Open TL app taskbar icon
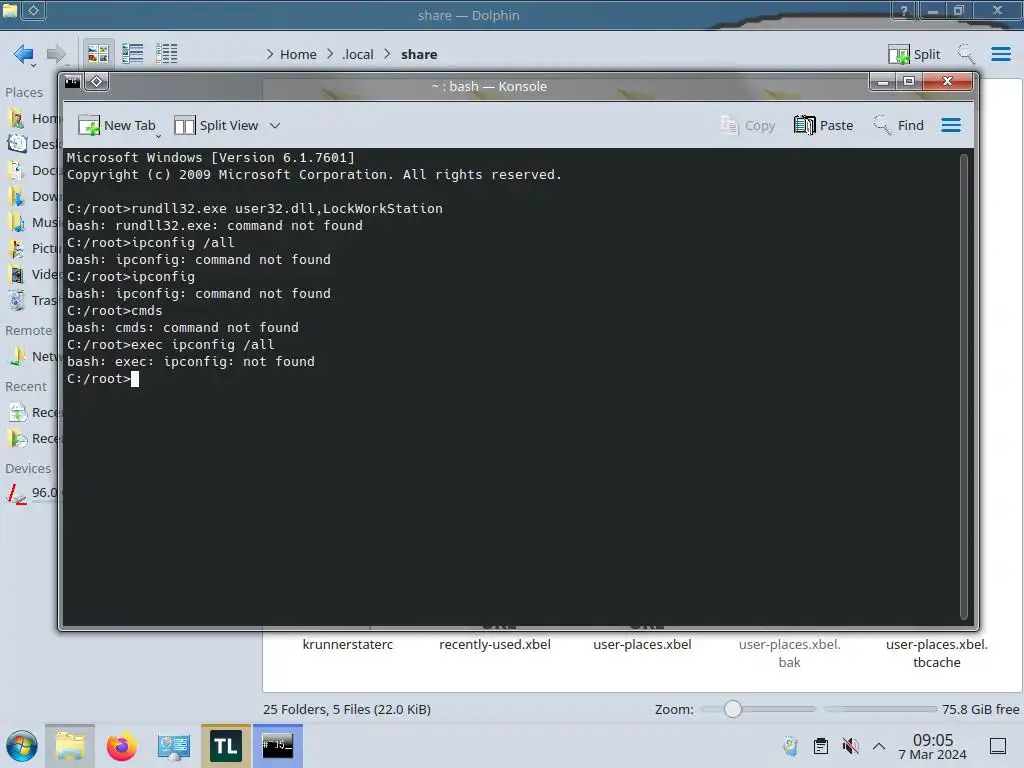Image resolution: width=1024 pixels, height=768 pixels. coord(225,746)
